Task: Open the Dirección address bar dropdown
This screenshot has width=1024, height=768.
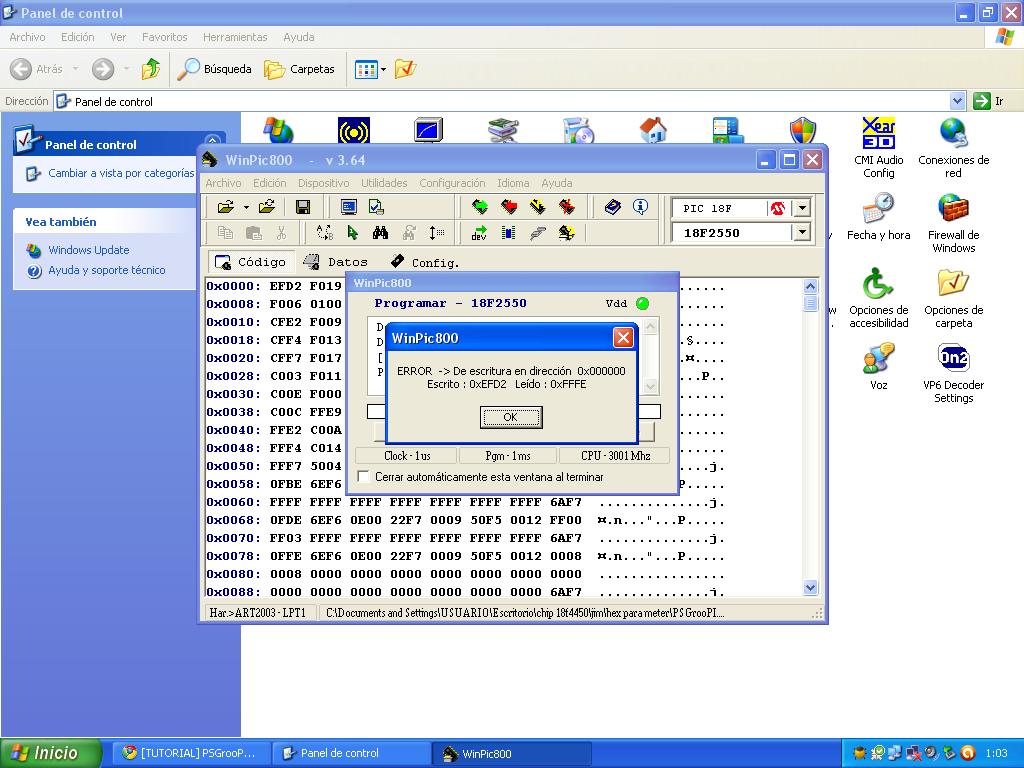Action: [957, 101]
